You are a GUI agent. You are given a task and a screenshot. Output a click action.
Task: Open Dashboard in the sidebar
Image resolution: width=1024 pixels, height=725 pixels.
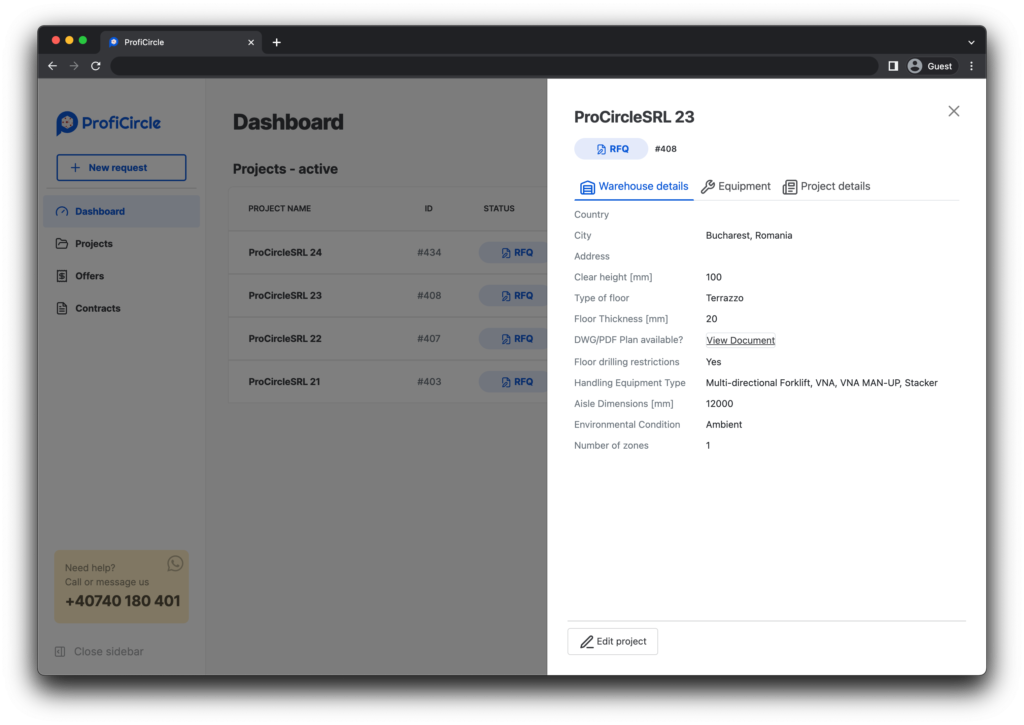122,212
